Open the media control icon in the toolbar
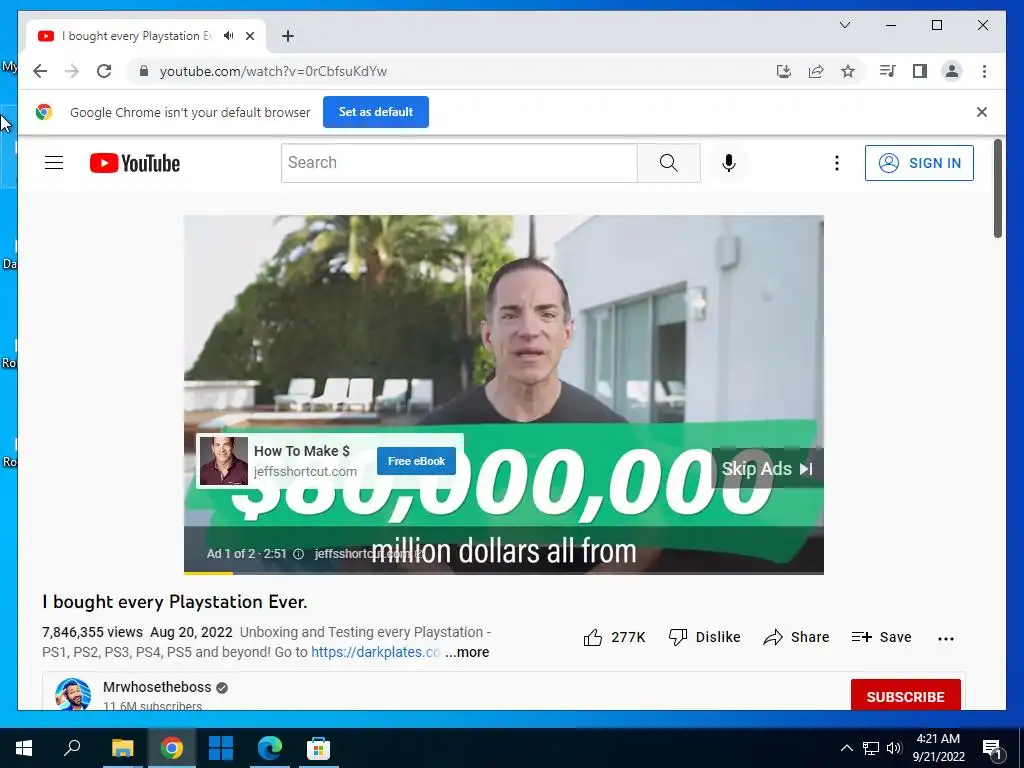 click(887, 71)
